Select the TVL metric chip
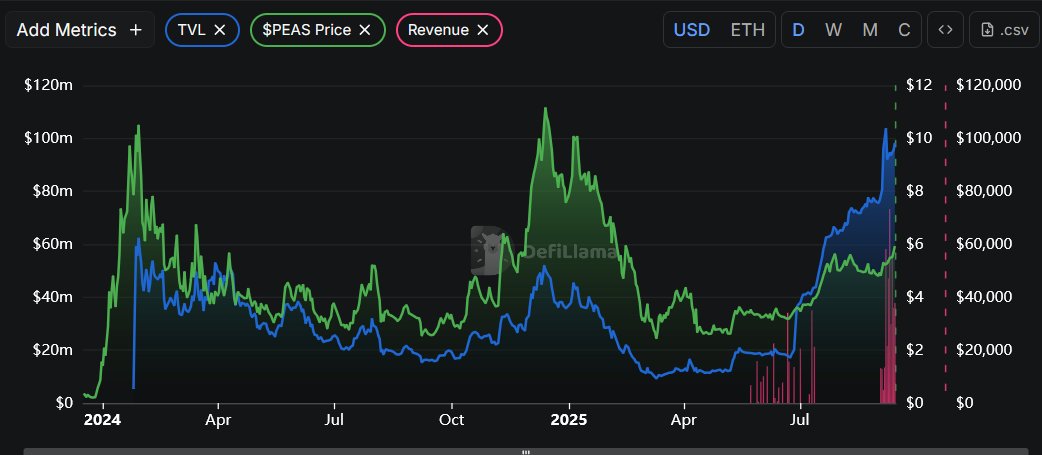 tap(202, 30)
